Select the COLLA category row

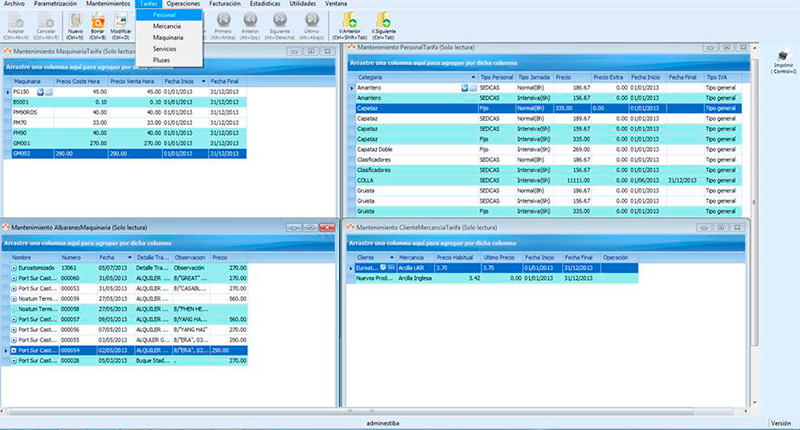coord(545,181)
